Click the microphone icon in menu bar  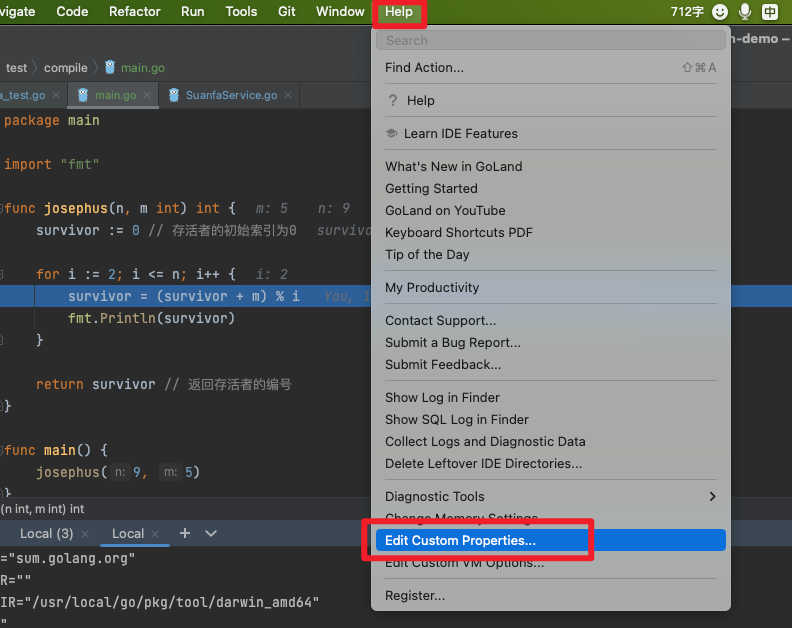[x=745, y=12]
